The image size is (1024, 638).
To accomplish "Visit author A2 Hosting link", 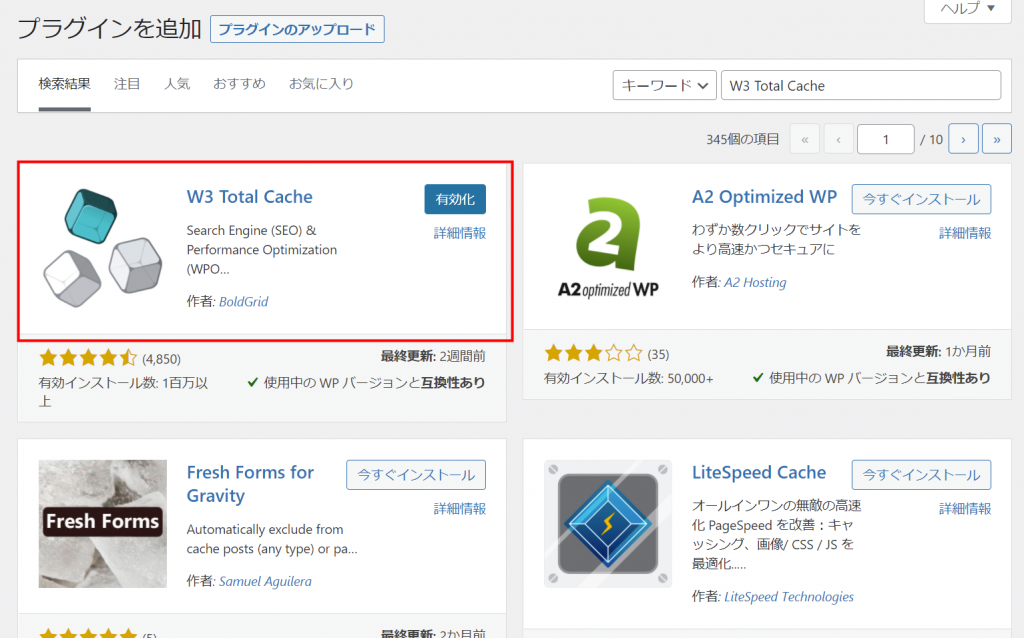I will pyautogui.click(x=755, y=282).
